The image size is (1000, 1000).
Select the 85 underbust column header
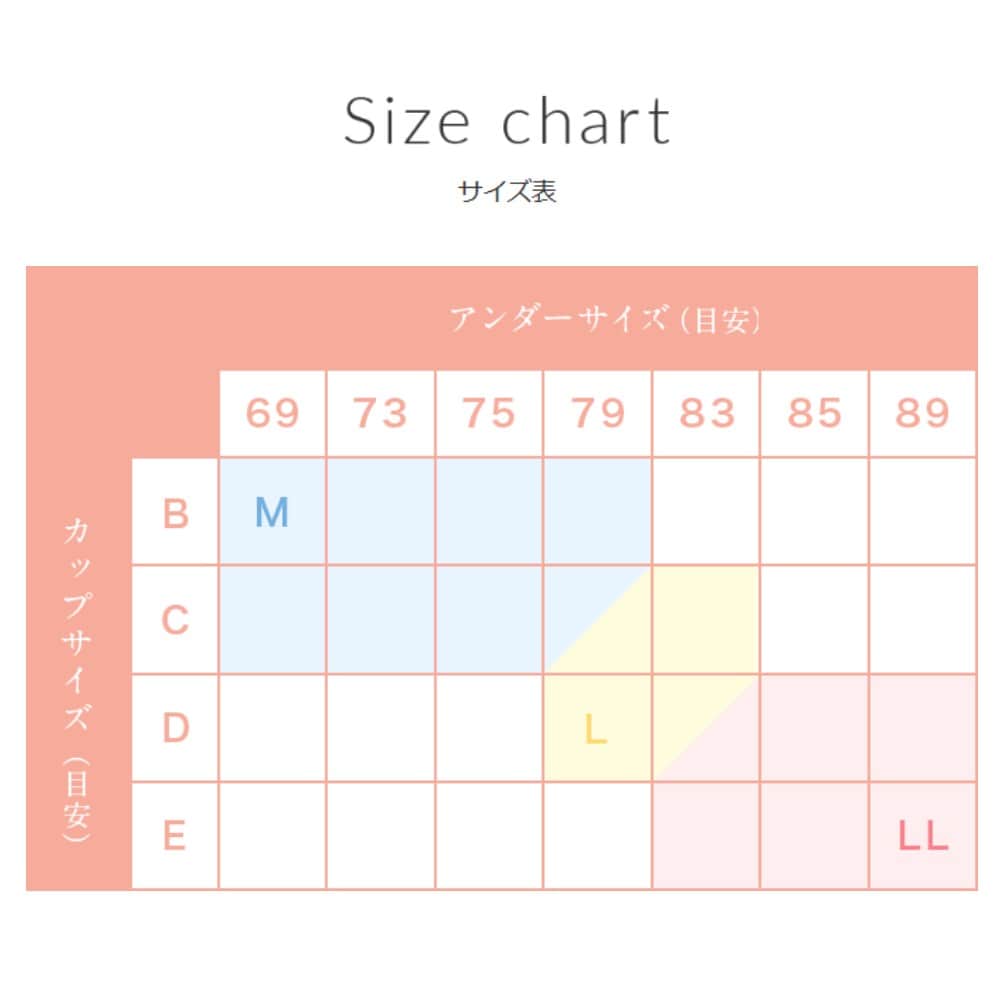814,413
